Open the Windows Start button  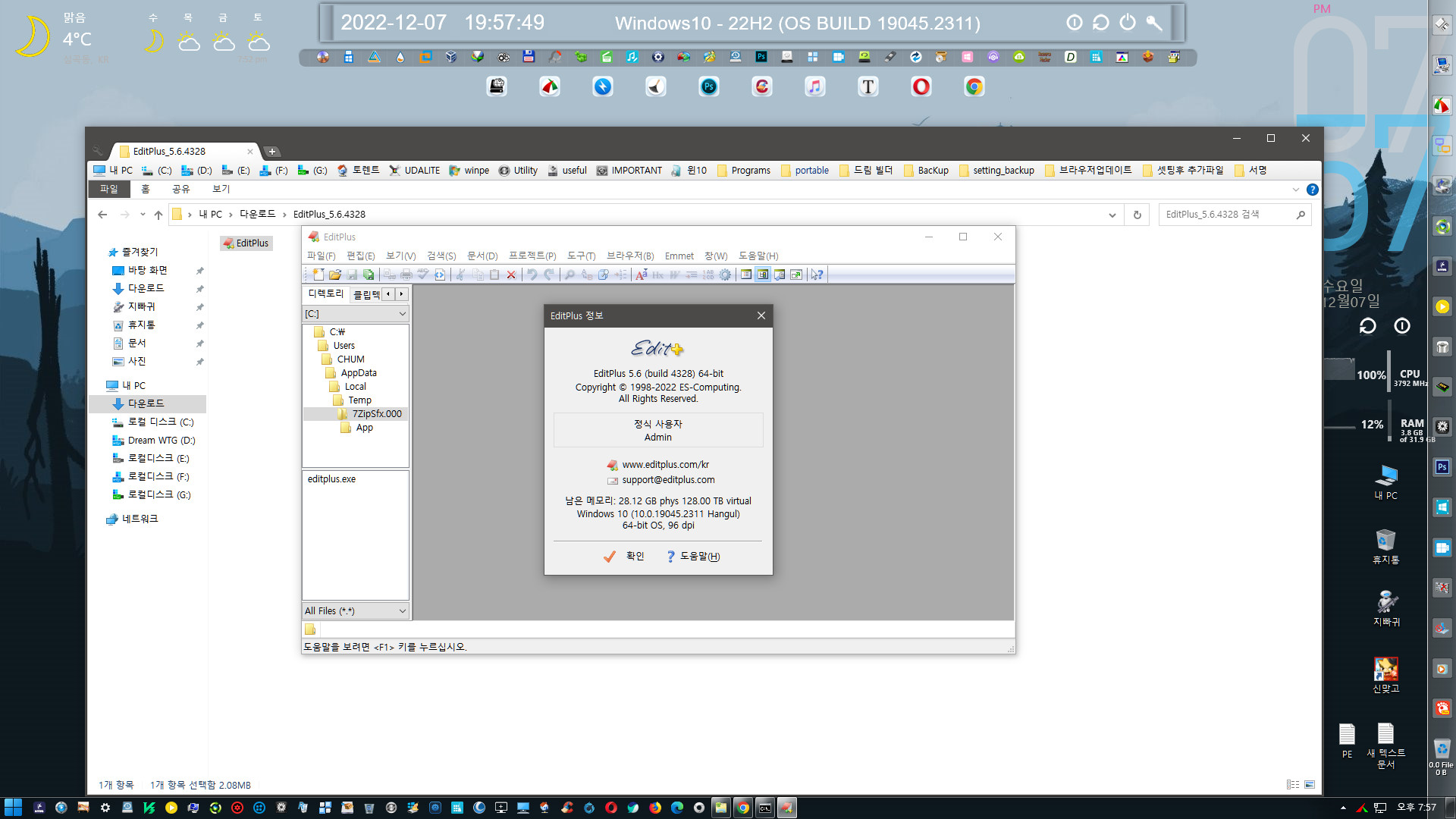tap(12, 808)
